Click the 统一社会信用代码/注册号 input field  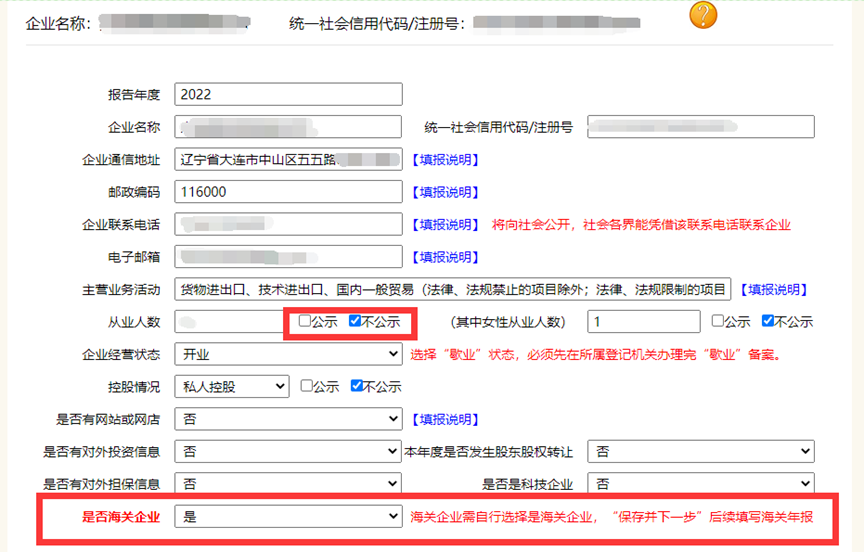click(x=701, y=127)
